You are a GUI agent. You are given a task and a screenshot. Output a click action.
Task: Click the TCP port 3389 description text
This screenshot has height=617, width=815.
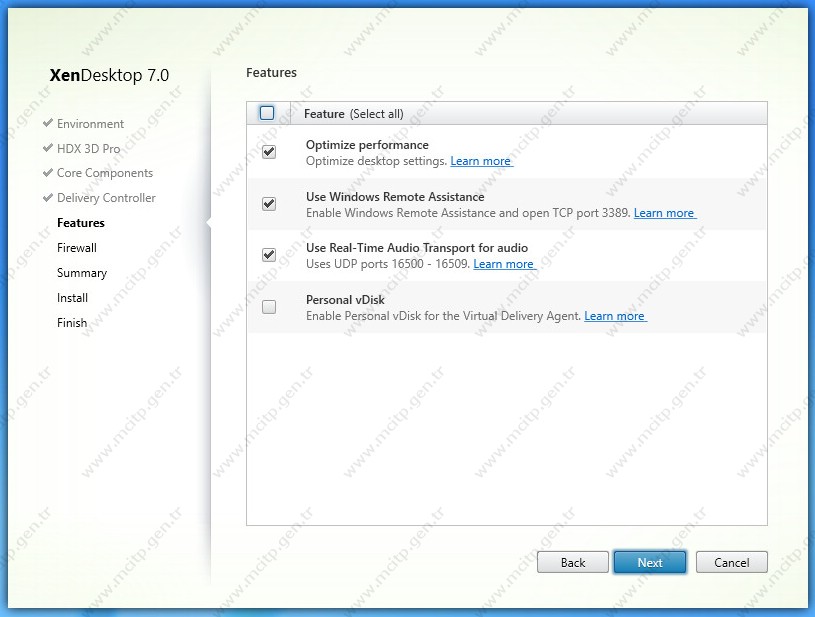click(x=468, y=213)
